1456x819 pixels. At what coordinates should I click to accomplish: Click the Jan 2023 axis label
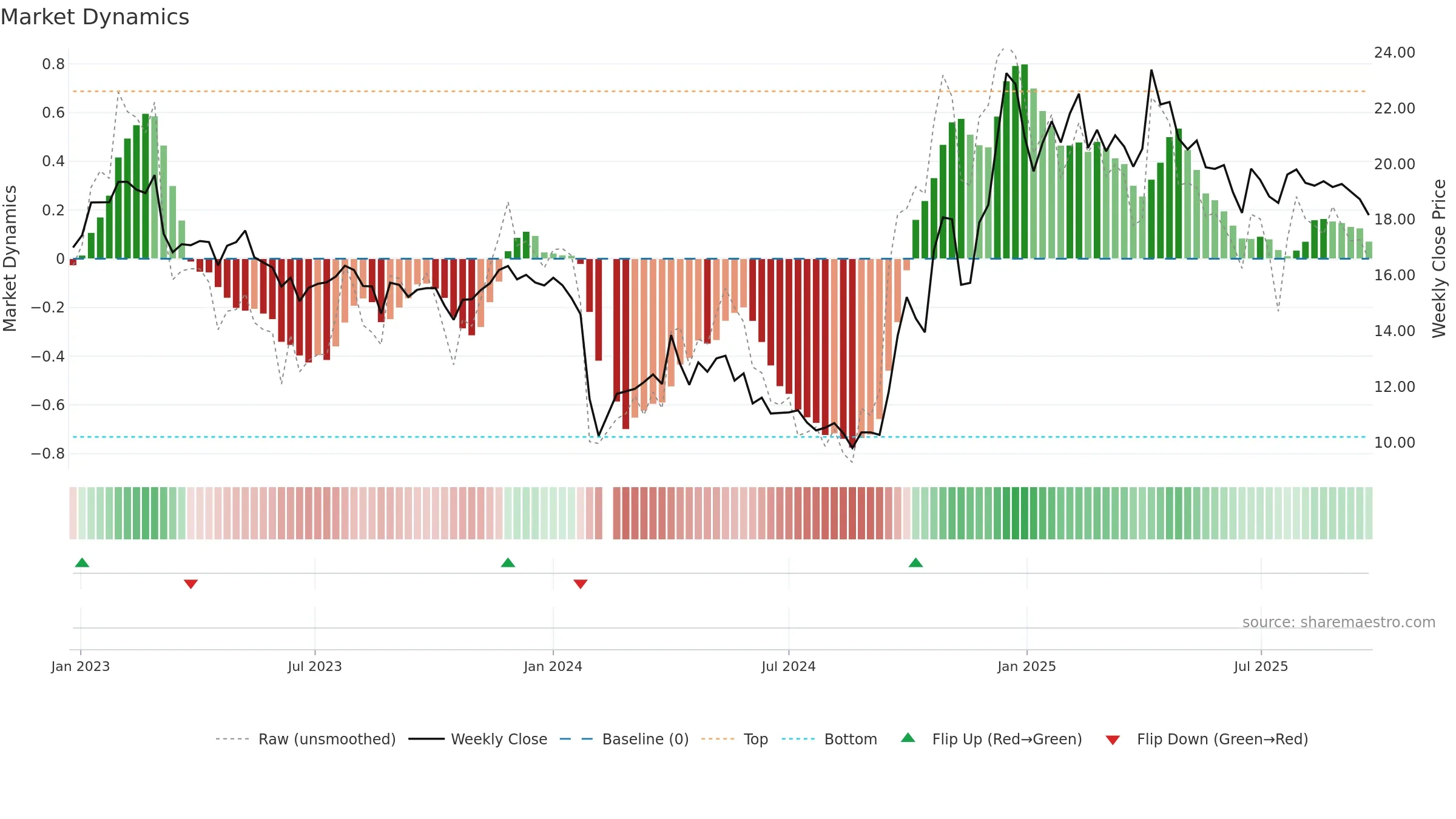(x=81, y=666)
